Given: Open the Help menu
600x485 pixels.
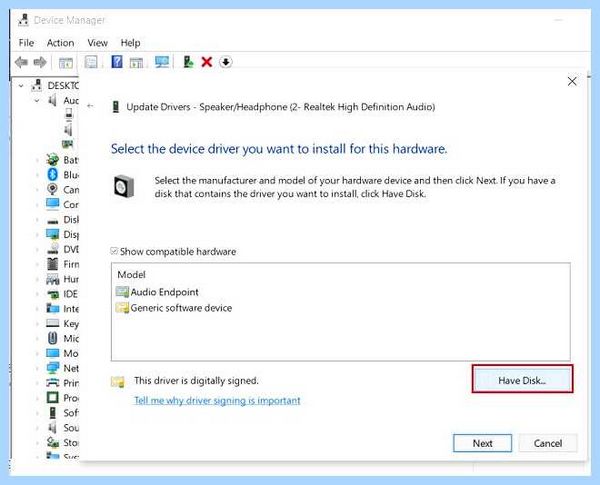Looking at the screenshot, I should click(x=130, y=42).
